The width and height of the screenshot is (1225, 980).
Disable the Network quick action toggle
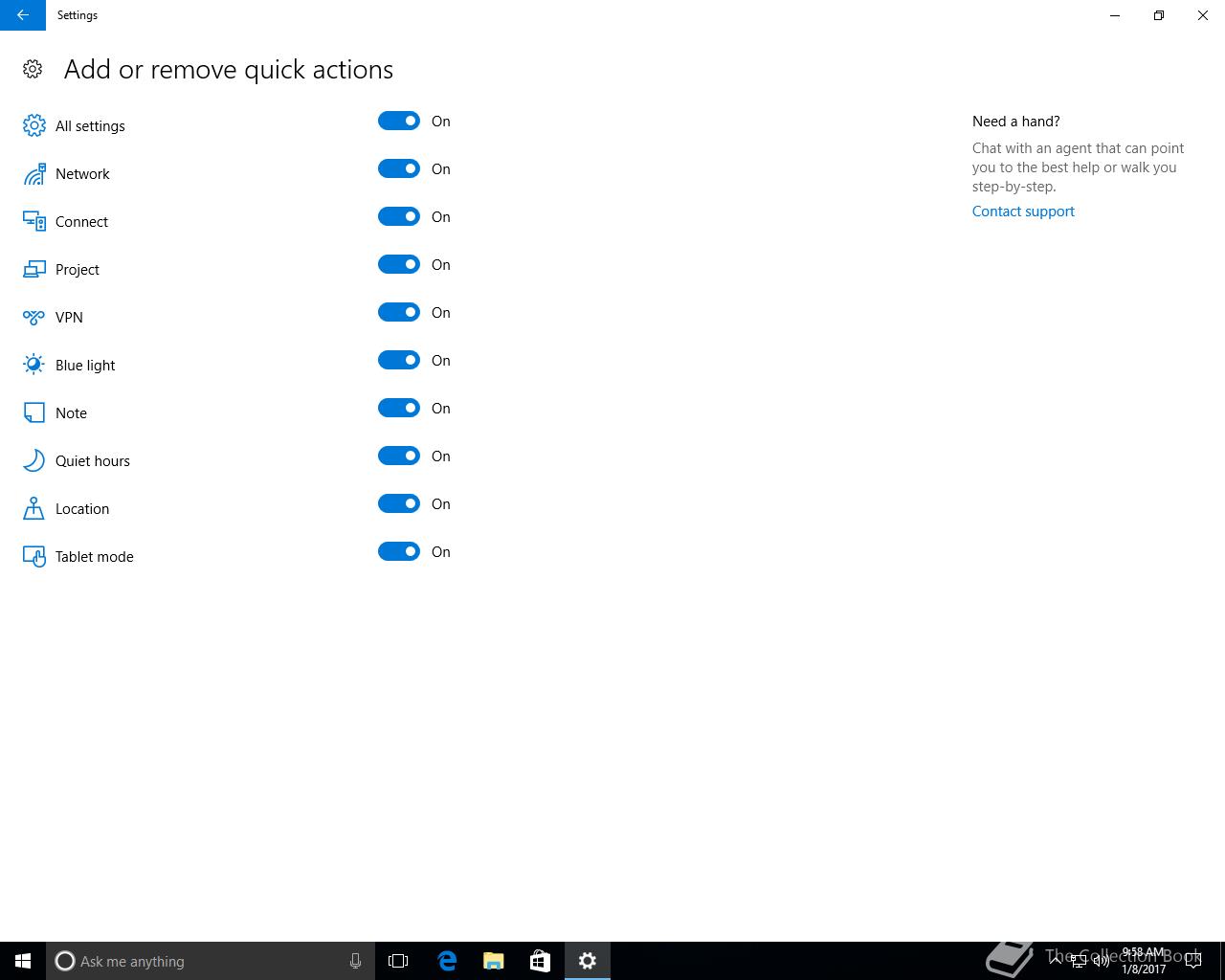pyautogui.click(x=399, y=168)
